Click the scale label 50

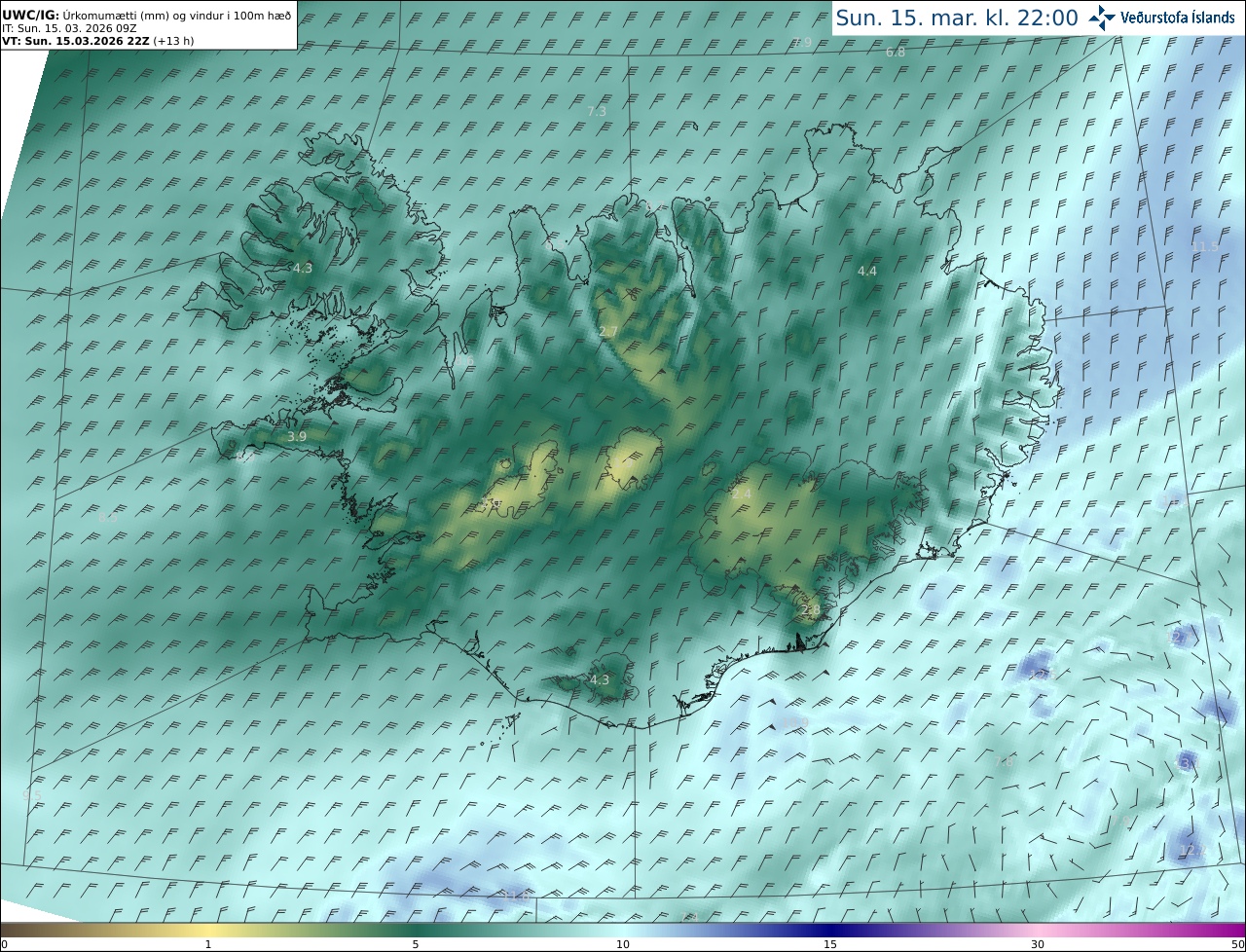[x=1237, y=944]
